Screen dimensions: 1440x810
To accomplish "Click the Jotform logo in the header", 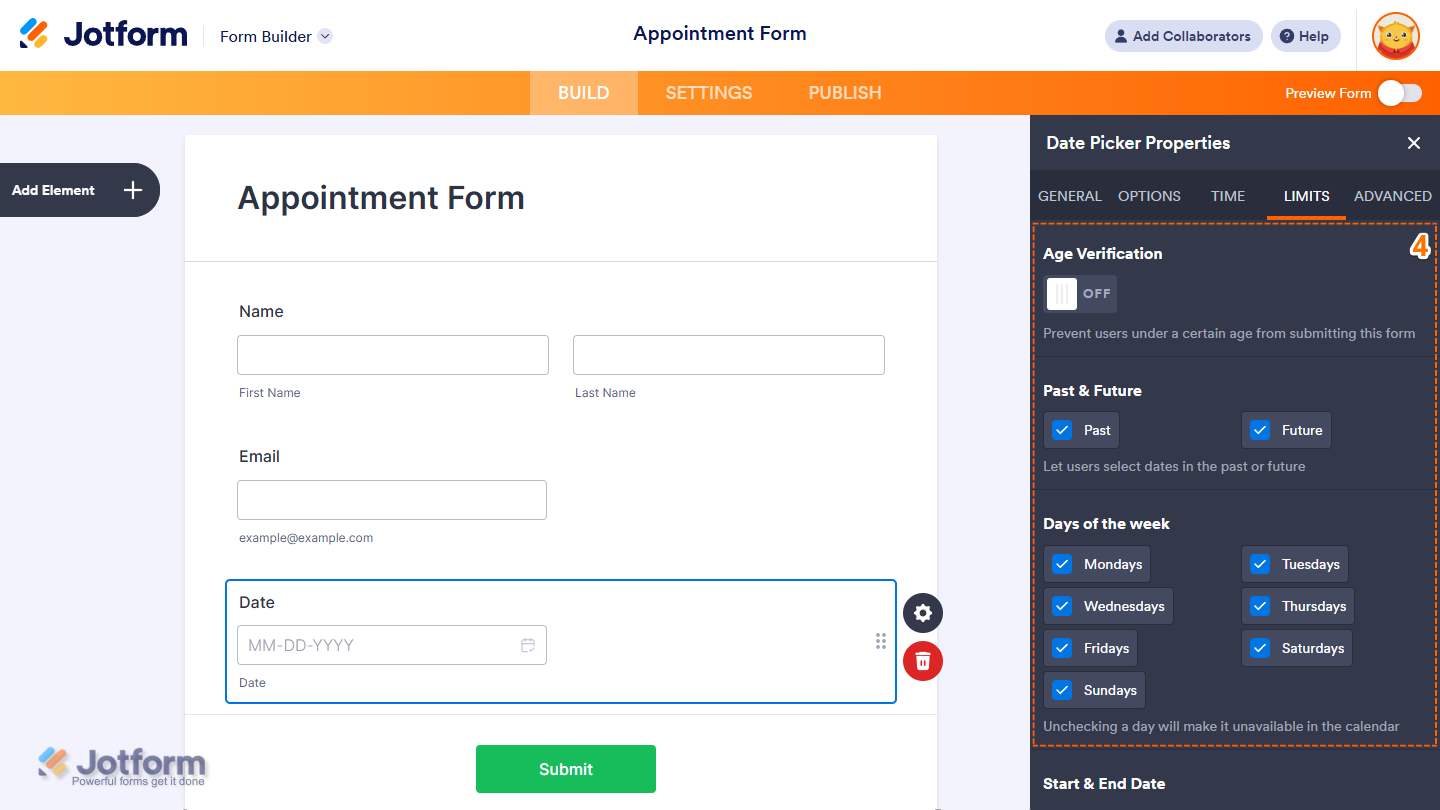I will pyautogui.click(x=103, y=33).
